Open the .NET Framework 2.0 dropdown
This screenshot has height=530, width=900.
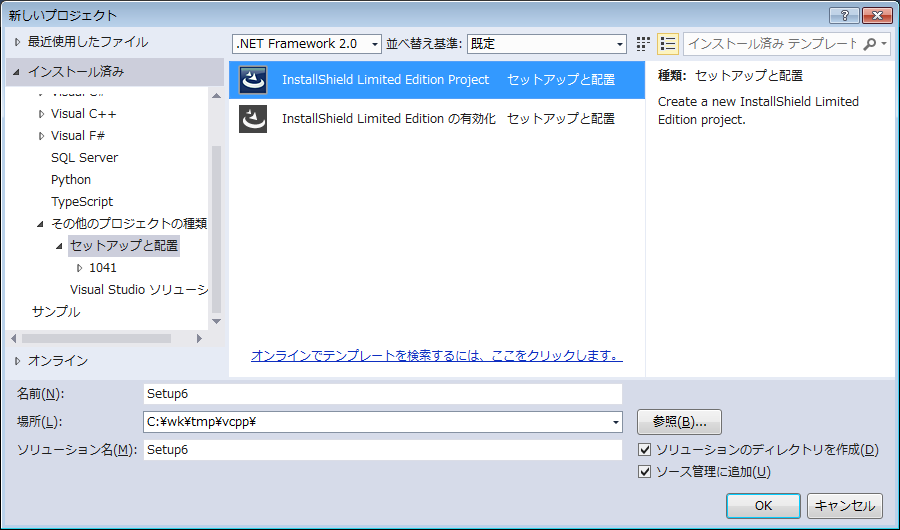[307, 44]
